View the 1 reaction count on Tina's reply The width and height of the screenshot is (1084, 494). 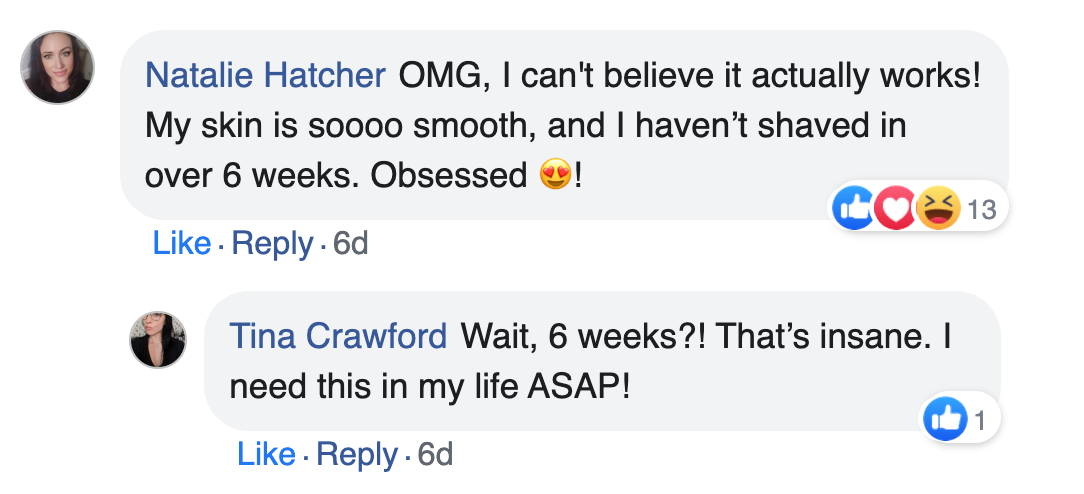[x=980, y=421]
